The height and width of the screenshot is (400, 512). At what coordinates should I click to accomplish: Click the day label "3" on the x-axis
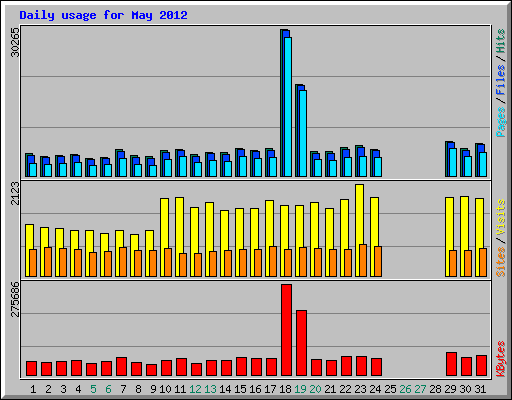(63, 389)
